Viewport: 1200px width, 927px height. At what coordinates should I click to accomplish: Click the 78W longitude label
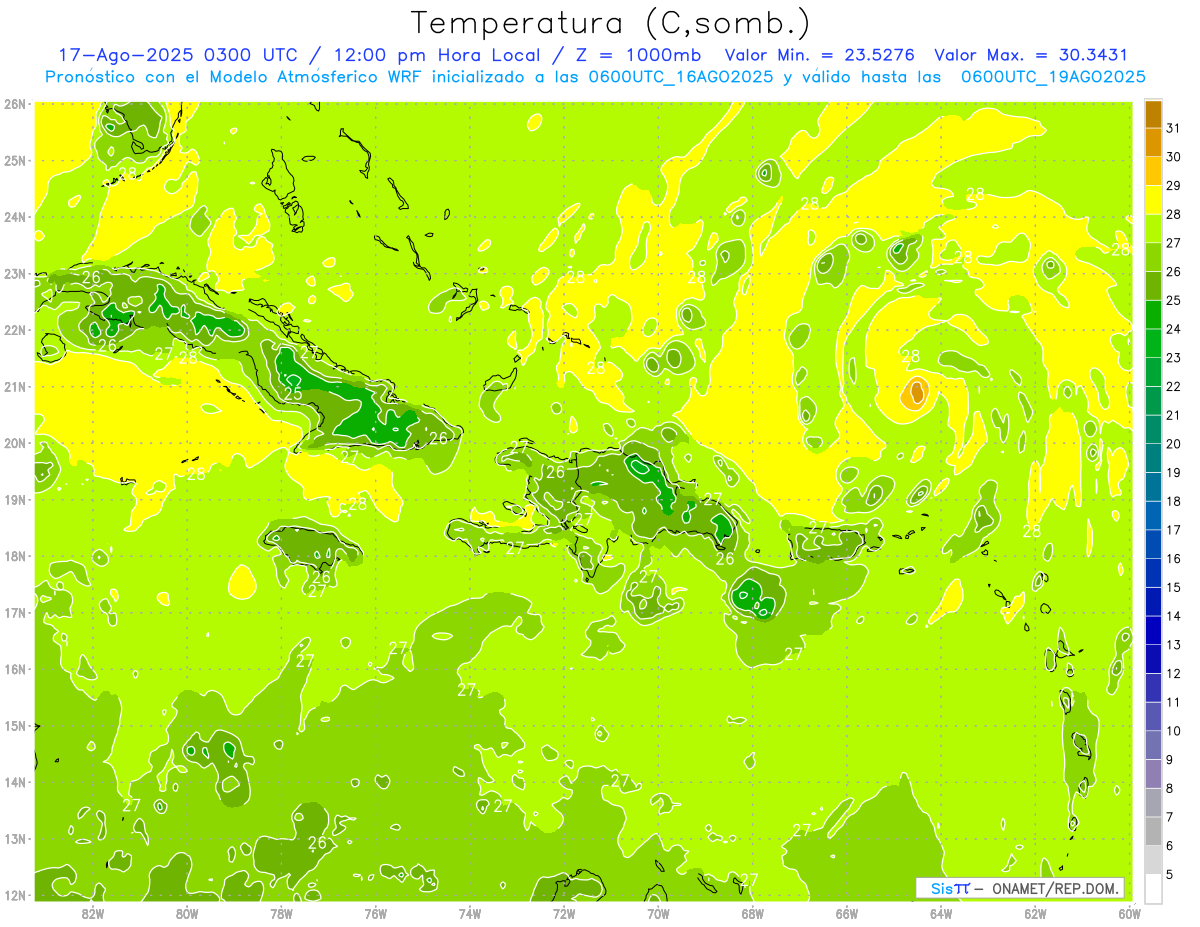coord(281,913)
